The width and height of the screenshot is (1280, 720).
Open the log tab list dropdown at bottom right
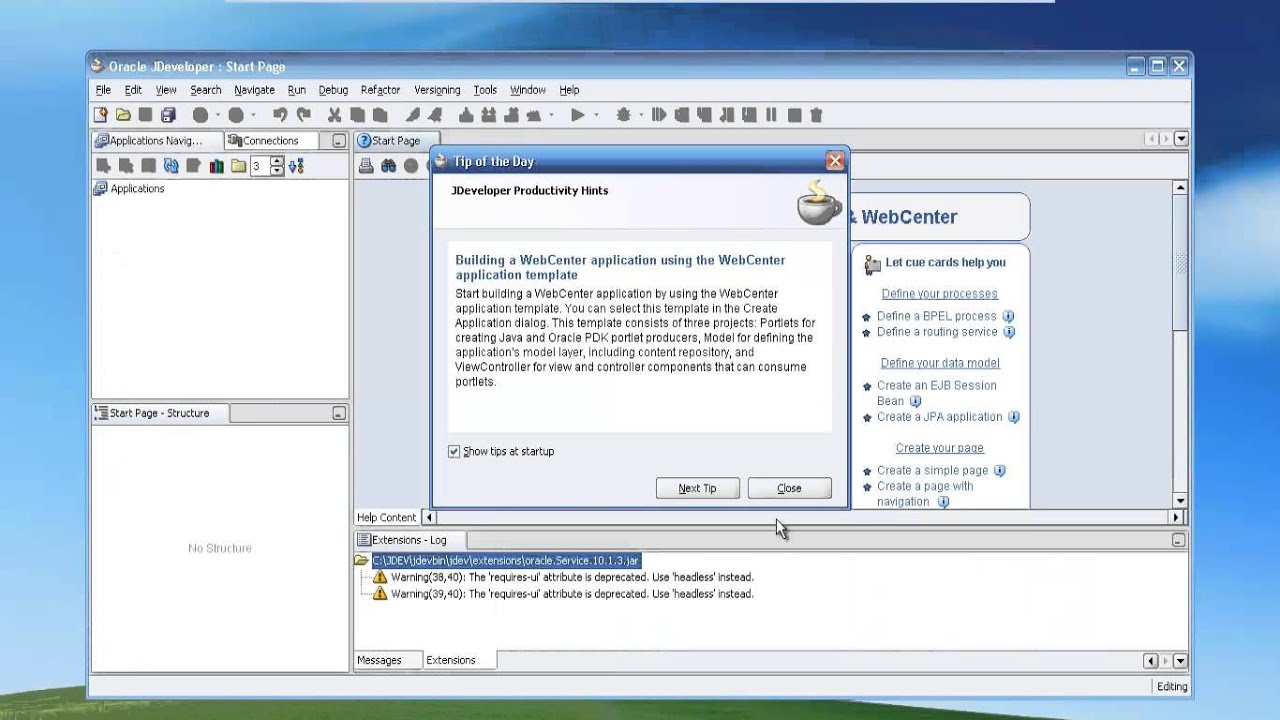pyautogui.click(x=1181, y=661)
